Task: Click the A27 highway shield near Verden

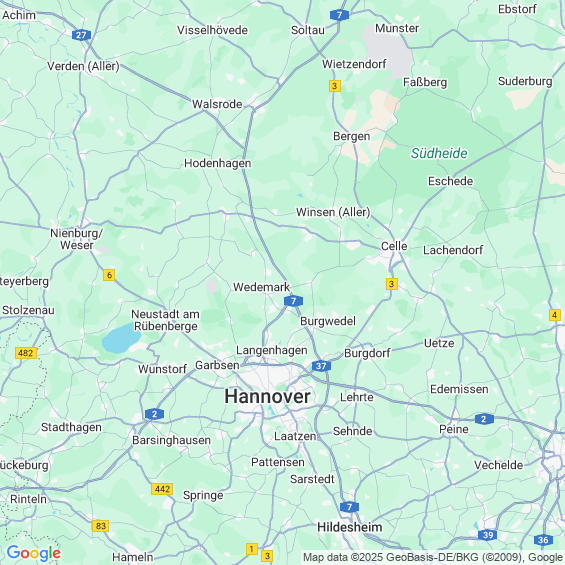Action: [81, 35]
